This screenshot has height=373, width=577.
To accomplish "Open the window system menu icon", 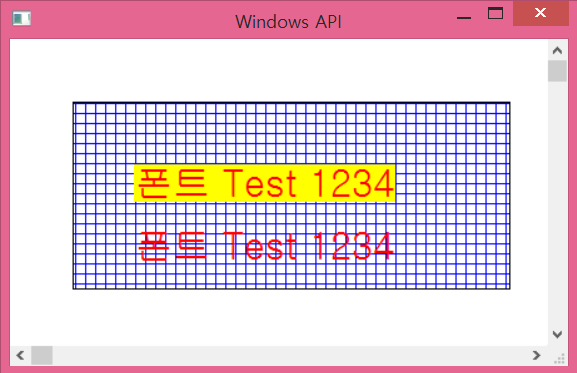I will click(x=21, y=18).
